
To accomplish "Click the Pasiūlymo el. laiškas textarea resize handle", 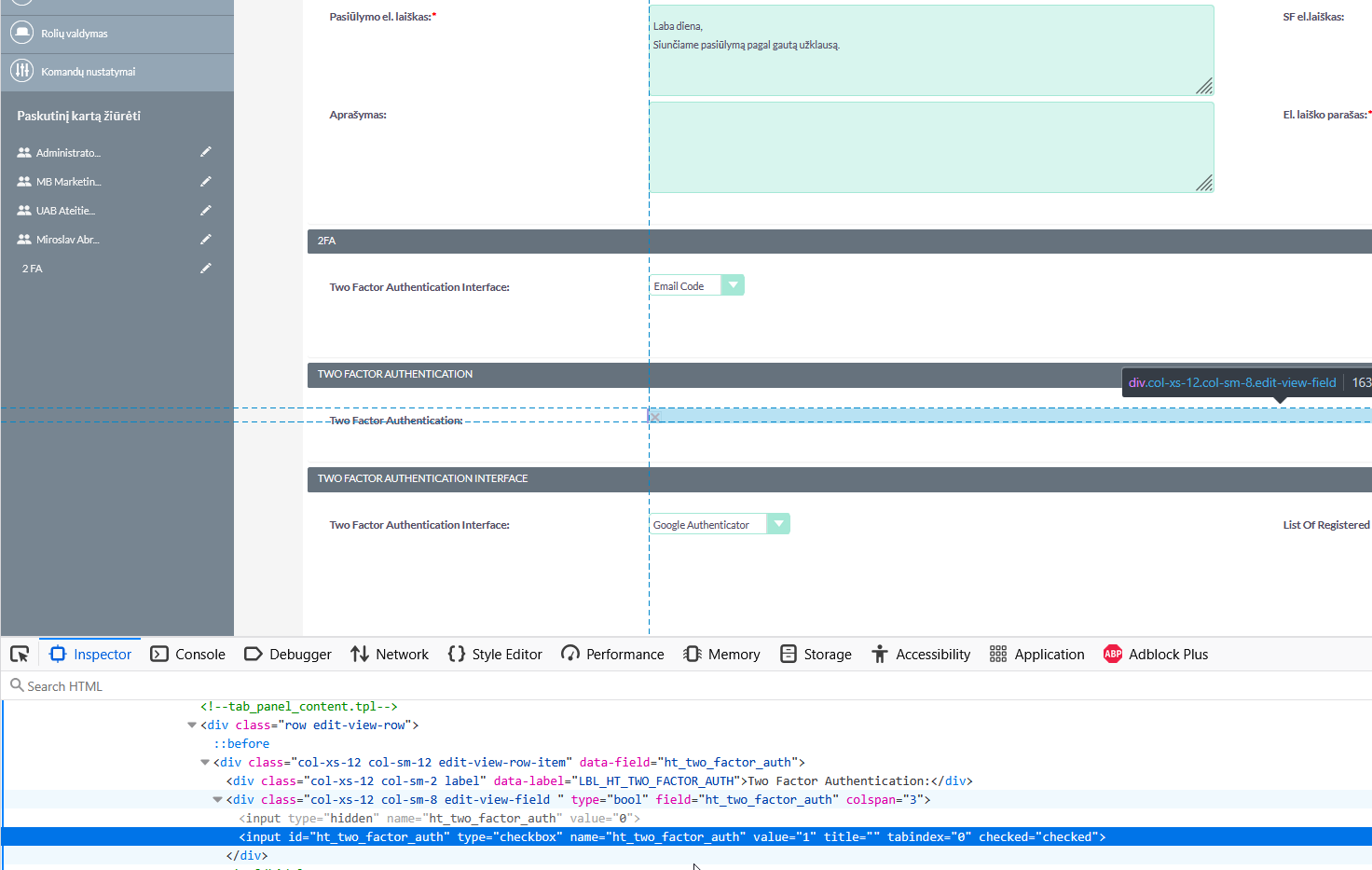I will click(x=1204, y=86).
